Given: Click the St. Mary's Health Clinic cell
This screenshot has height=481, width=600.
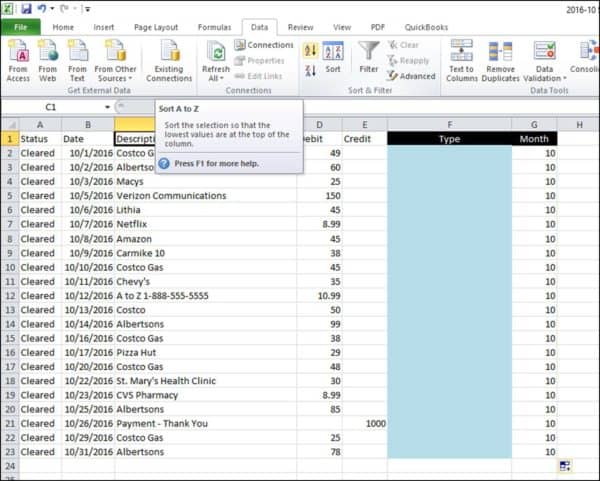Looking at the screenshot, I should click(205, 381).
